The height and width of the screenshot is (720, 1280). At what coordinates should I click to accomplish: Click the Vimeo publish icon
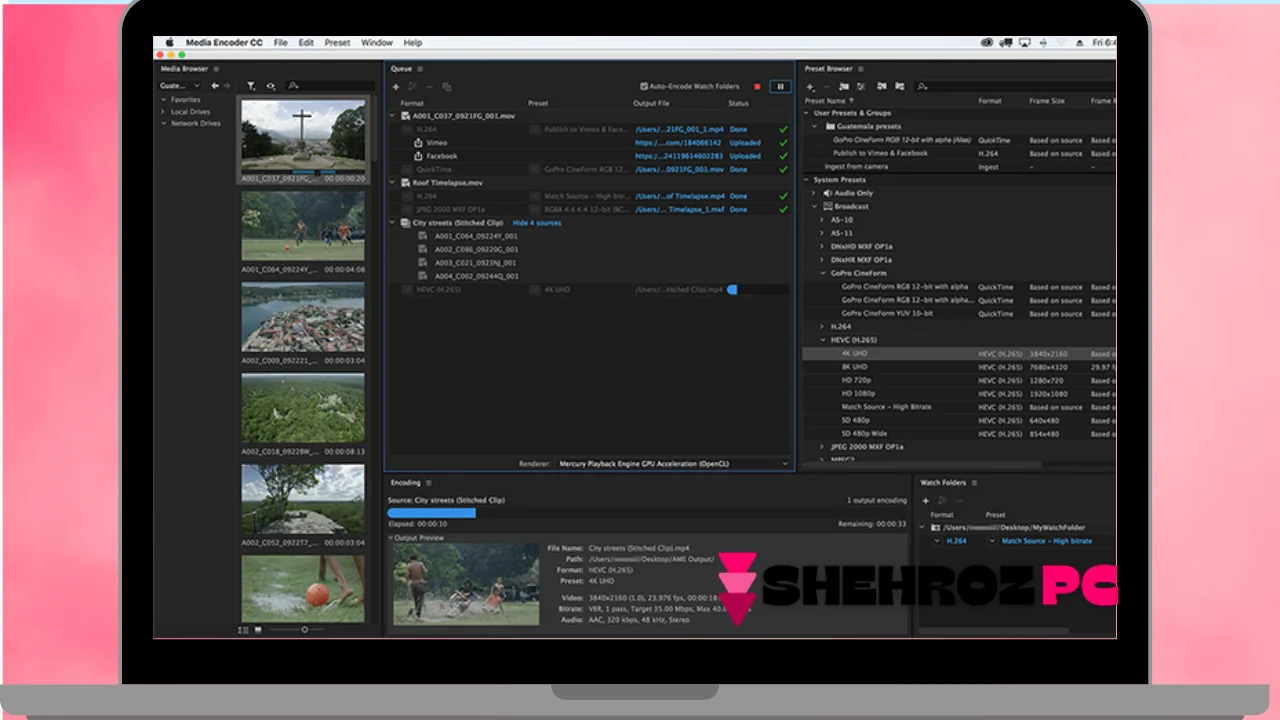(418, 143)
